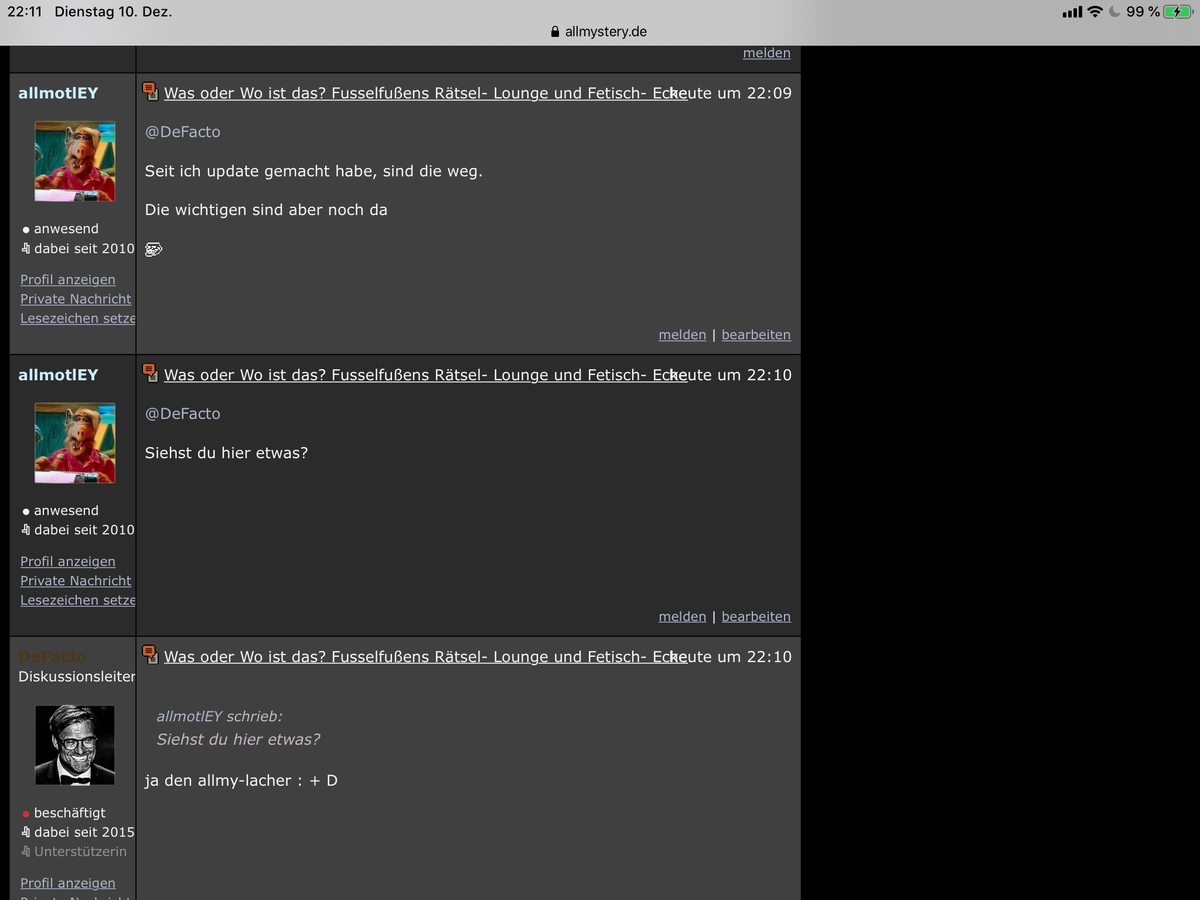
Task: Click 'bearbeiten' on the 22:09 post
Action: pyautogui.click(x=756, y=335)
